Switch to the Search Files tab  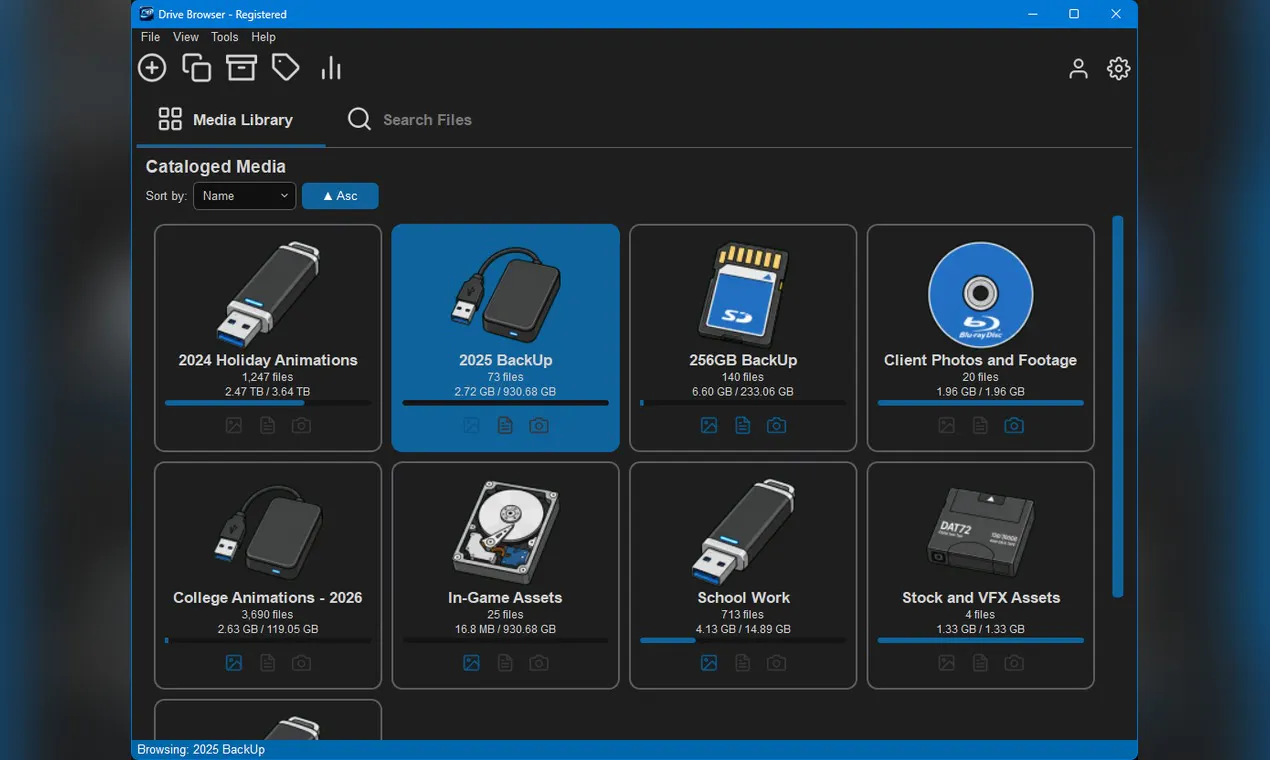point(410,120)
